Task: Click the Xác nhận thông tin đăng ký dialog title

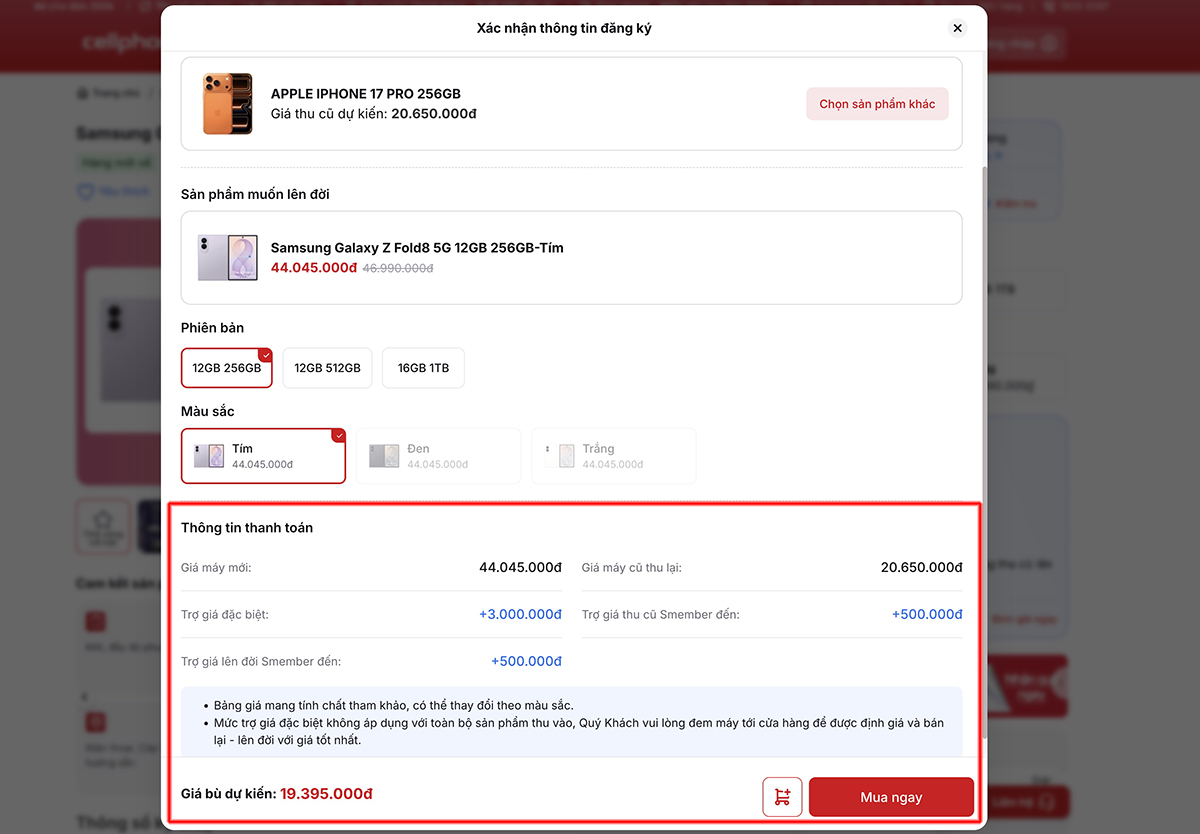Action: [x=564, y=28]
